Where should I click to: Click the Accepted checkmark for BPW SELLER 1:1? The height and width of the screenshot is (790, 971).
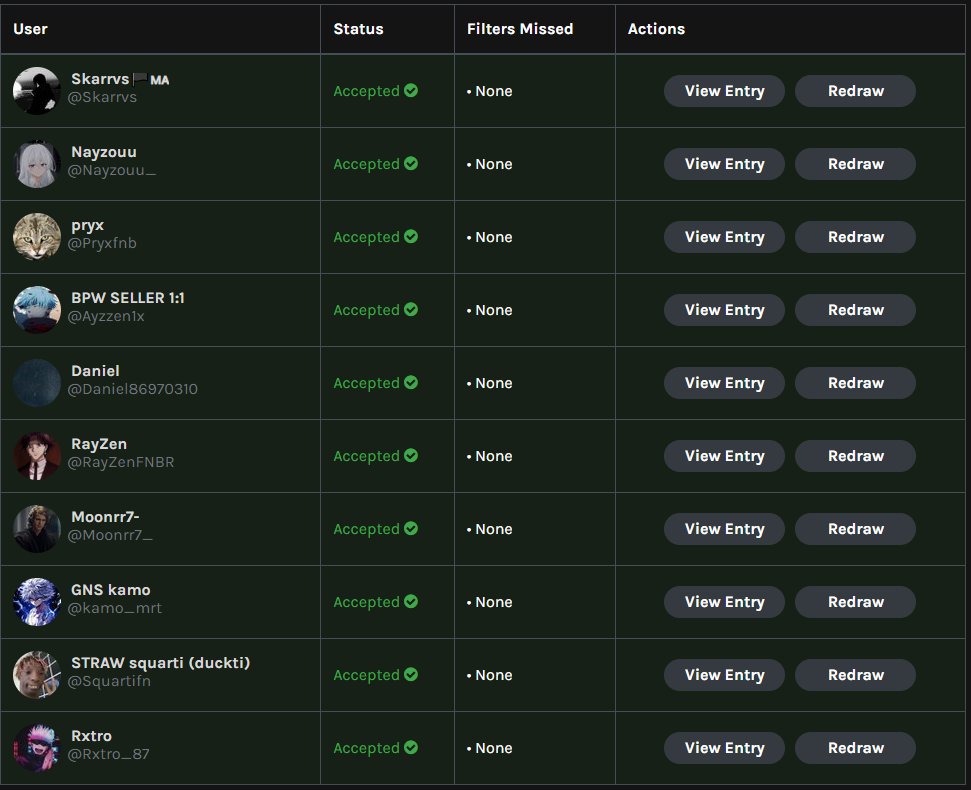(411, 310)
